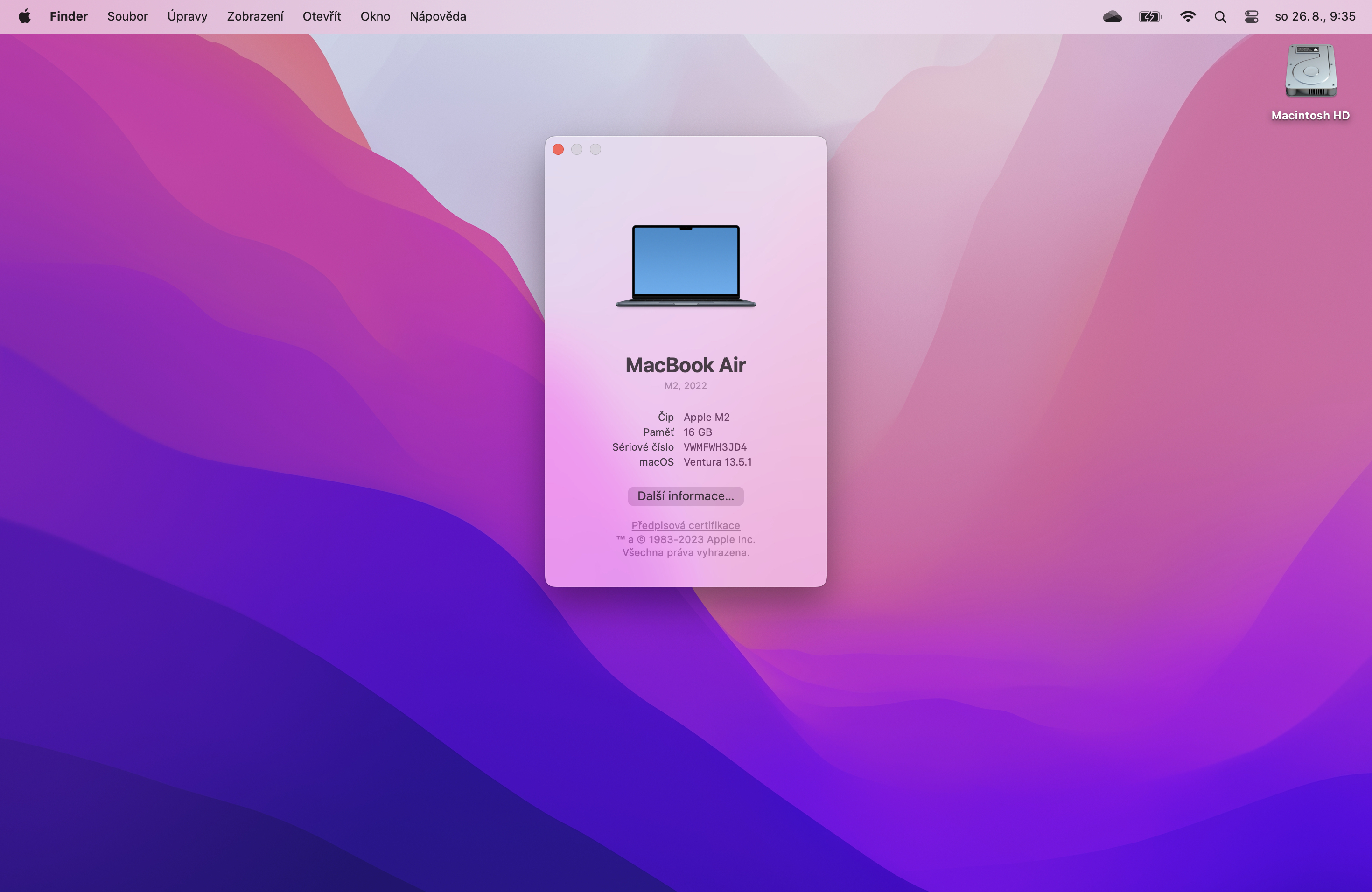Click the cloud status icon in menu bar
The image size is (1372, 892).
point(1112,17)
